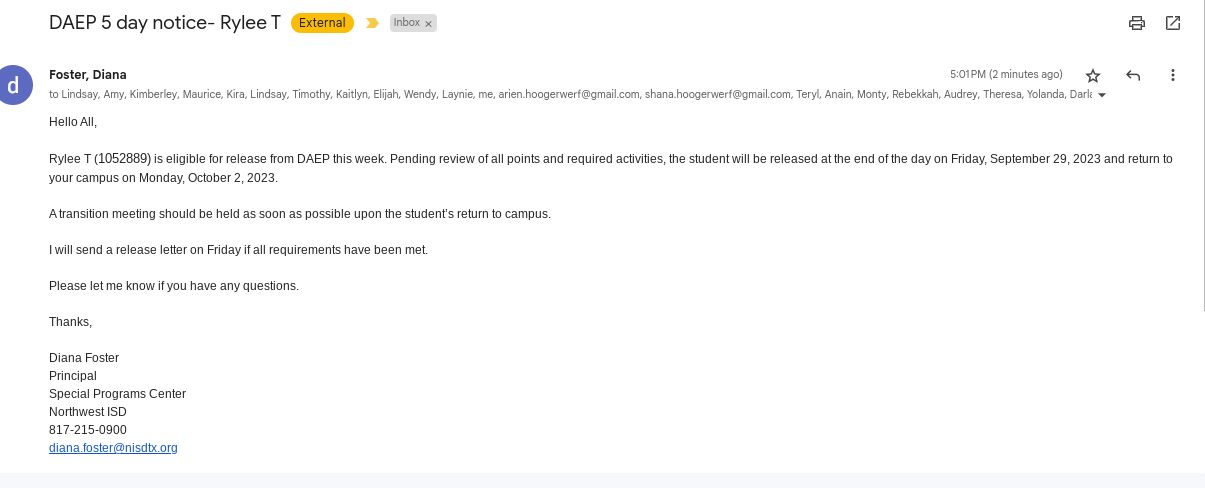Screen dimensions: 1205x488
Task: Click recipient arien.hoogerwerf@gmail.com
Action: [x=569, y=94]
